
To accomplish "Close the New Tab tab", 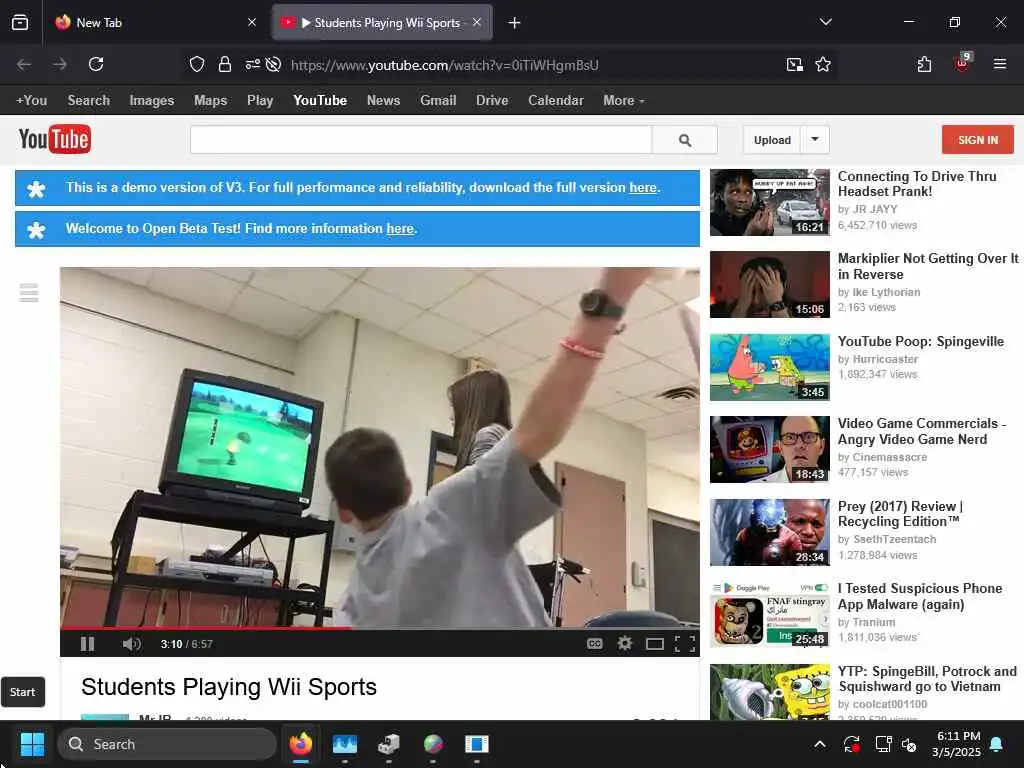I will point(252,23).
